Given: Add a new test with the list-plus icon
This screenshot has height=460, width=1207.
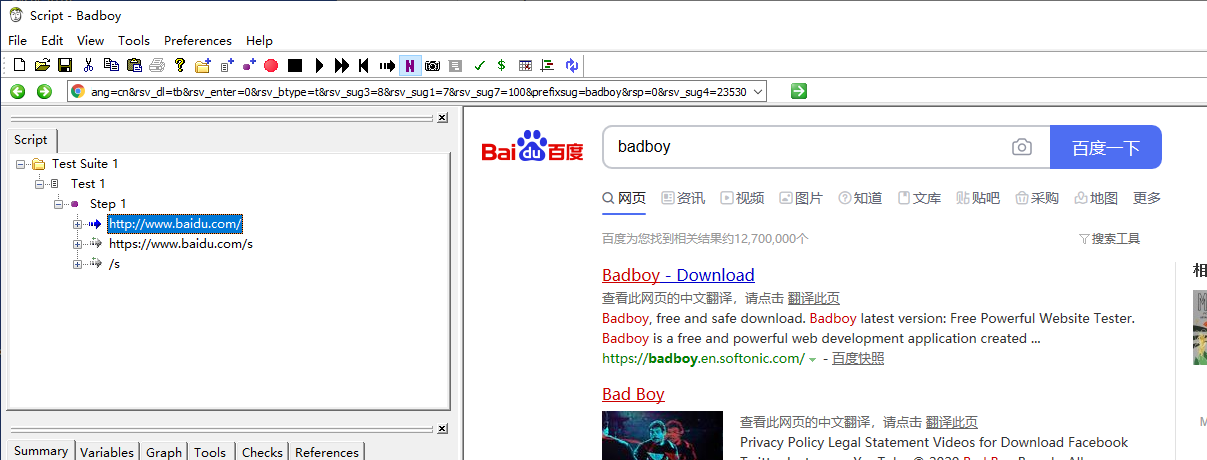Looking at the screenshot, I should pyautogui.click(x=226, y=65).
